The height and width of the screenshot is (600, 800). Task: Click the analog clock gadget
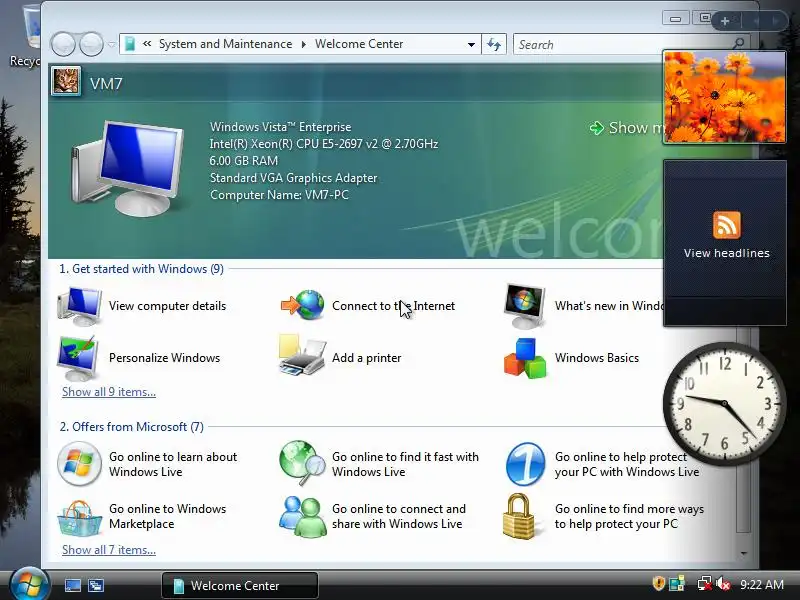[724, 403]
